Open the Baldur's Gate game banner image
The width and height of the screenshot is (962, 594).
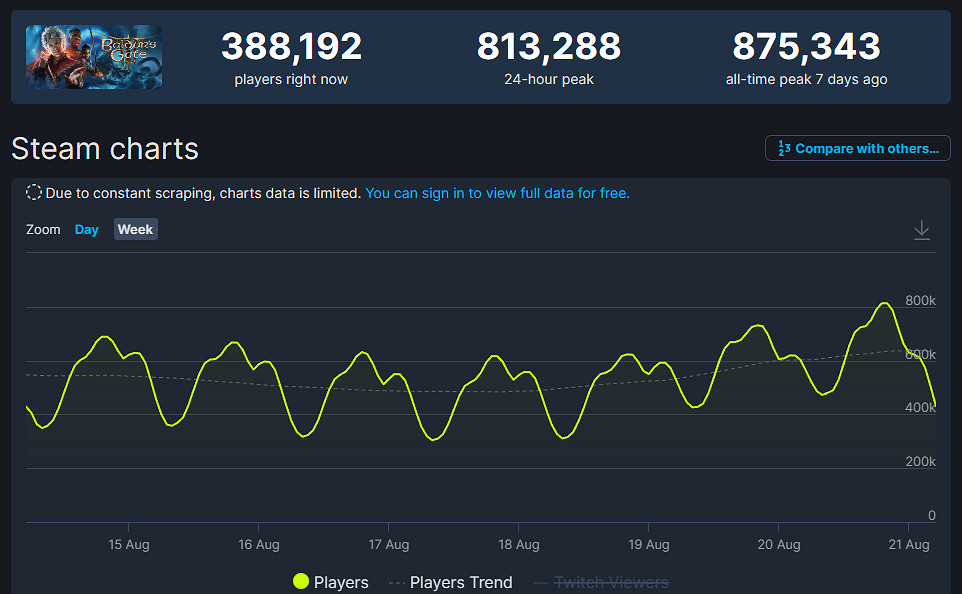pos(93,57)
